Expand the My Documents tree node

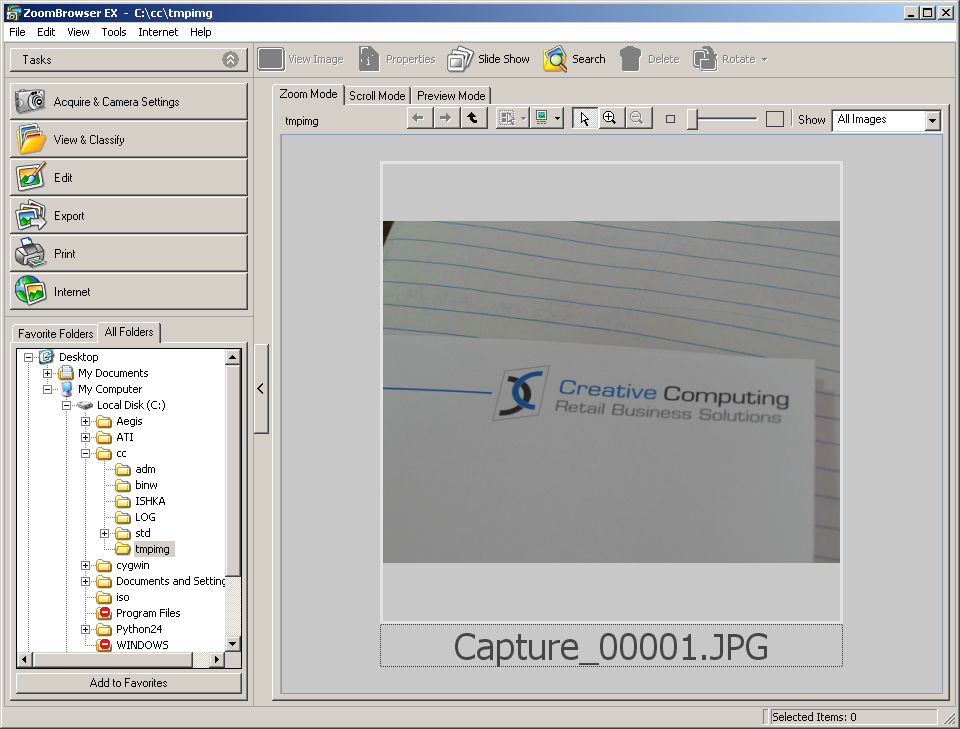coord(47,373)
